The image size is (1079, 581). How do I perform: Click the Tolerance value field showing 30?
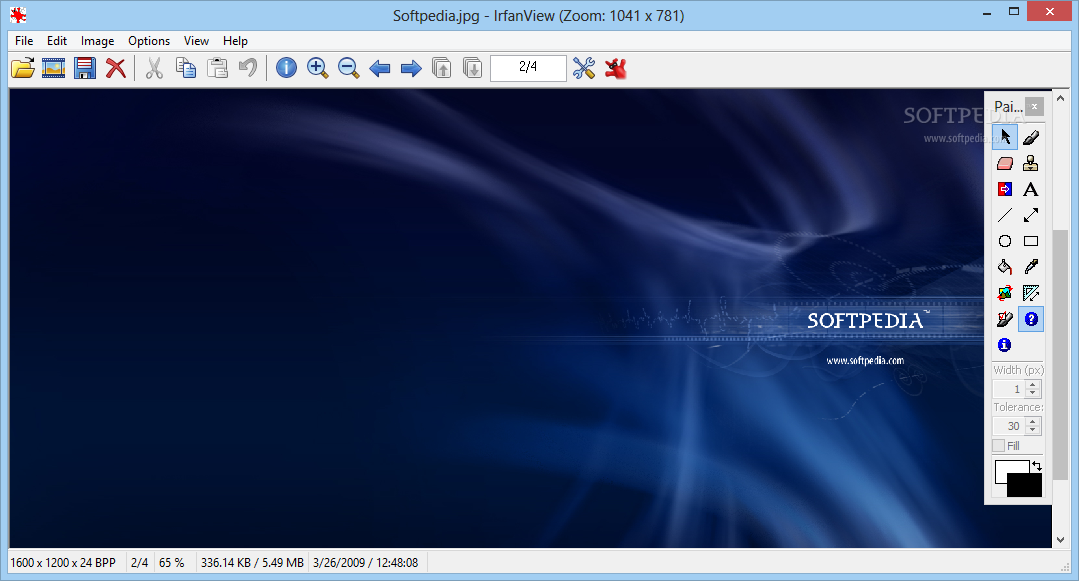(x=1010, y=426)
